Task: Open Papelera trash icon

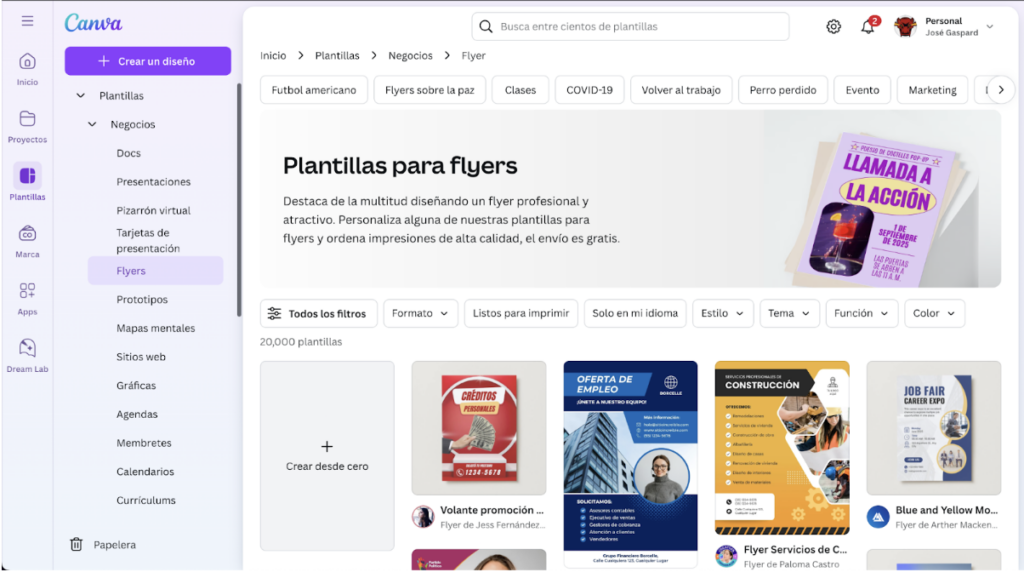Action: point(76,544)
